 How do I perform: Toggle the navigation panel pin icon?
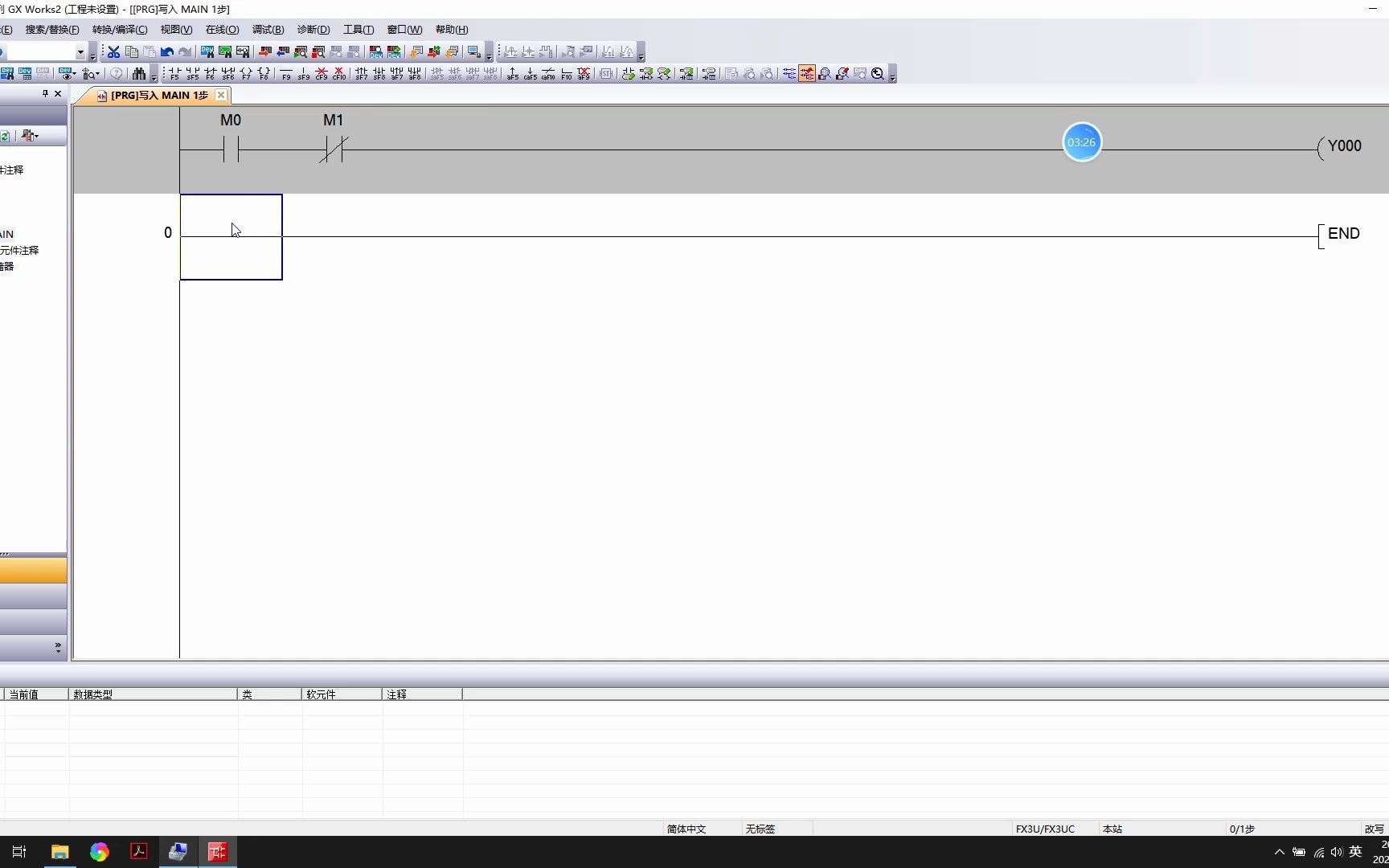point(45,94)
